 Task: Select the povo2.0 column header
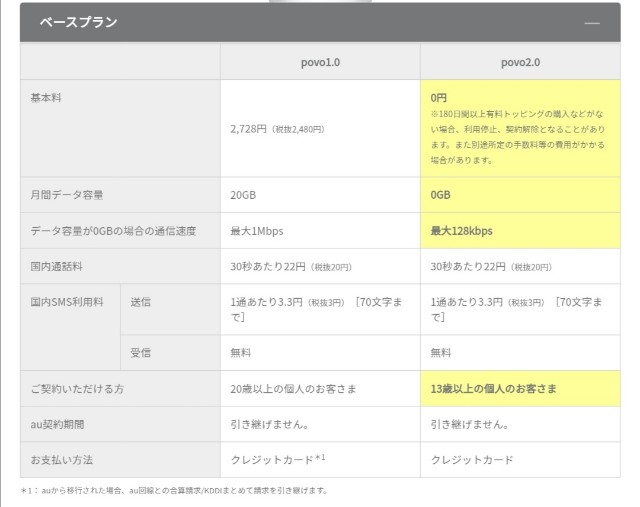(x=520, y=62)
